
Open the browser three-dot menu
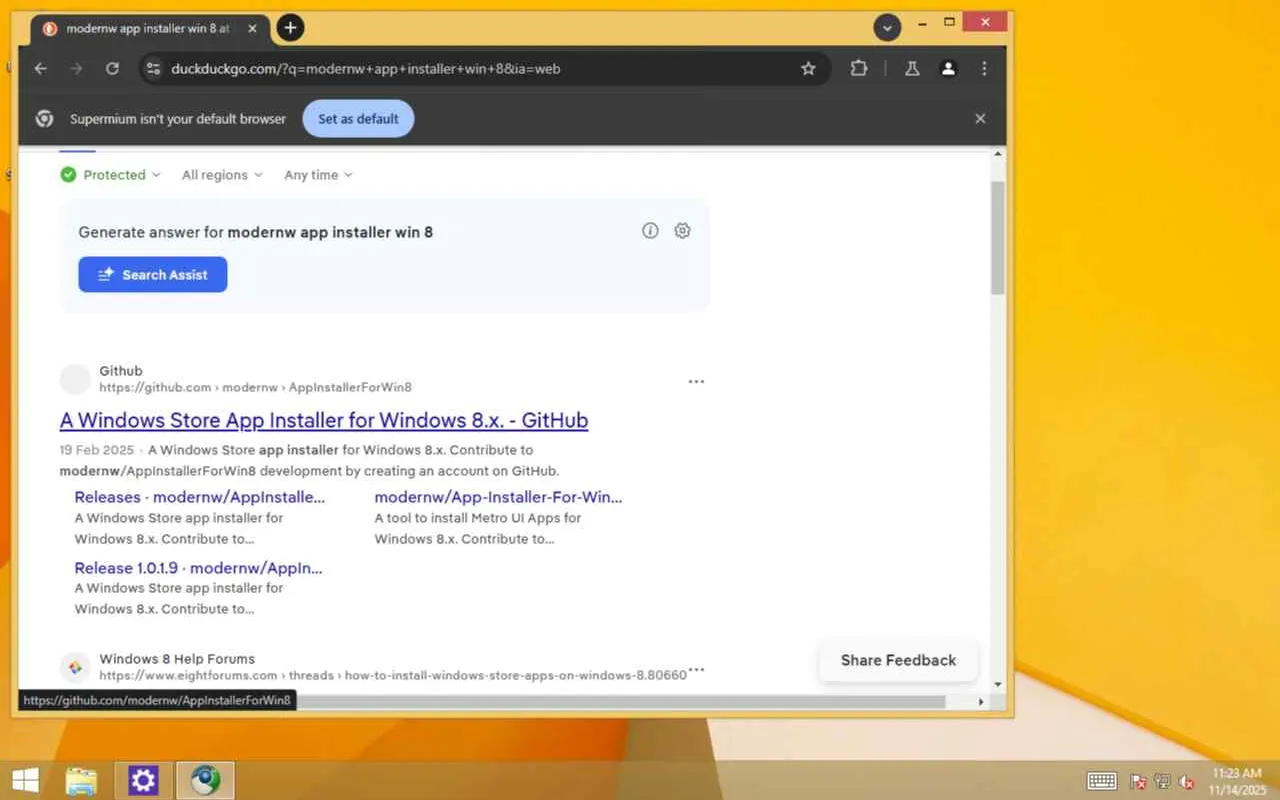(x=984, y=68)
